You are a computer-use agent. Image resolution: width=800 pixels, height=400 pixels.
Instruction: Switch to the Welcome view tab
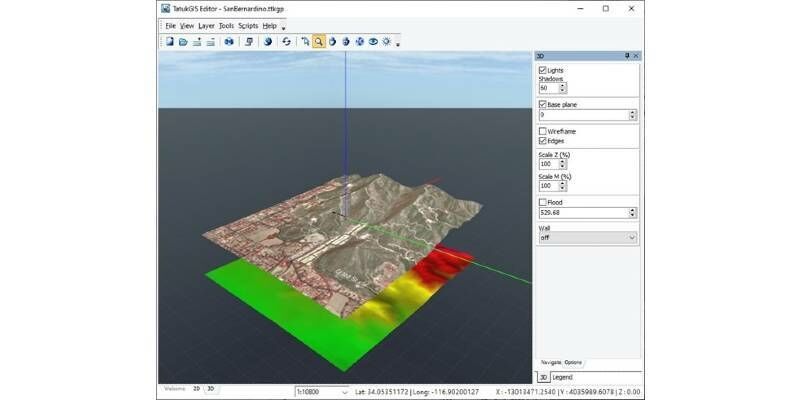click(x=174, y=389)
